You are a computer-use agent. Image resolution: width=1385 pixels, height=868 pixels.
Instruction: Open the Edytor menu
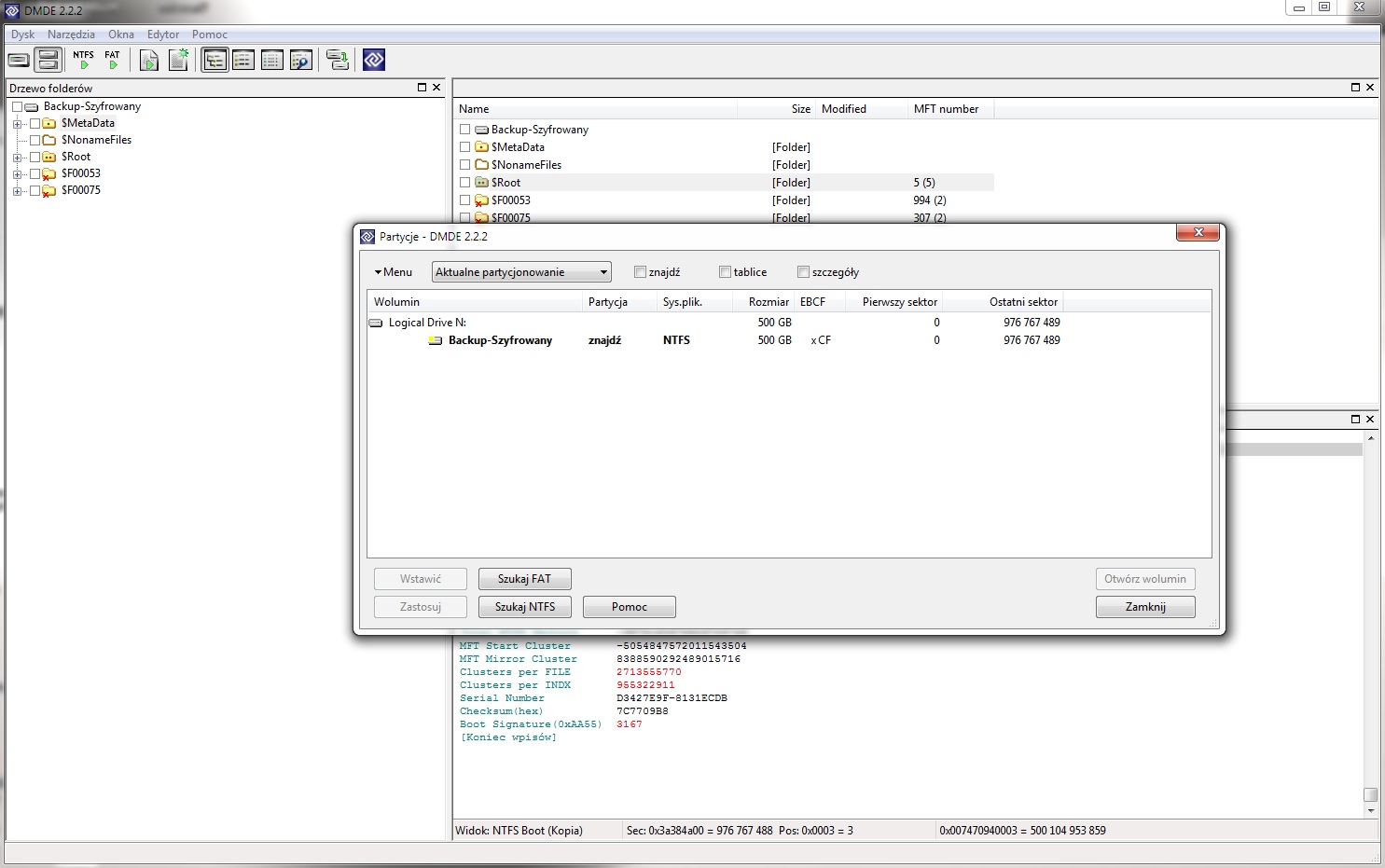click(x=163, y=34)
